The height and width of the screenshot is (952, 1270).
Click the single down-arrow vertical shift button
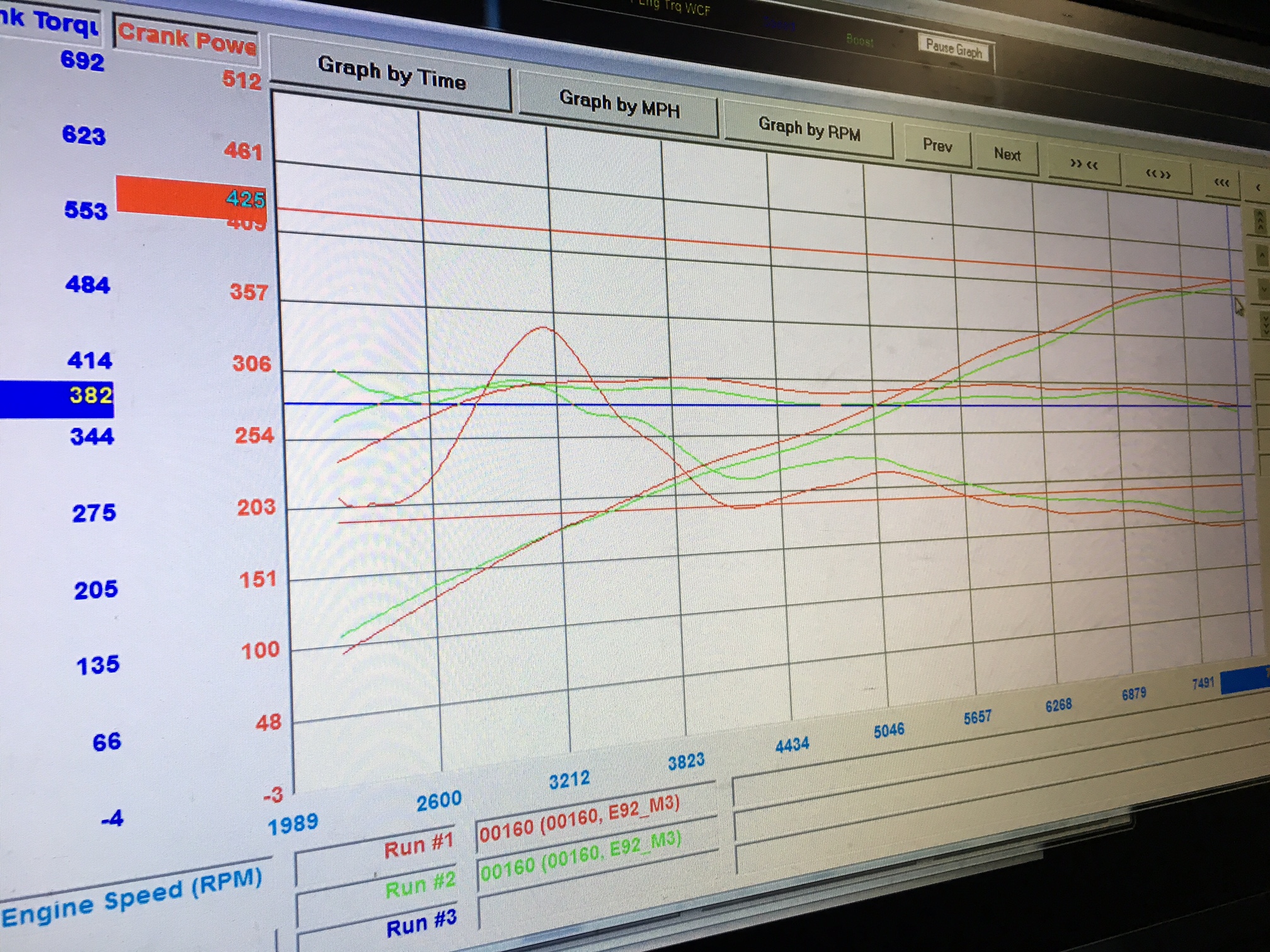click(1264, 288)
